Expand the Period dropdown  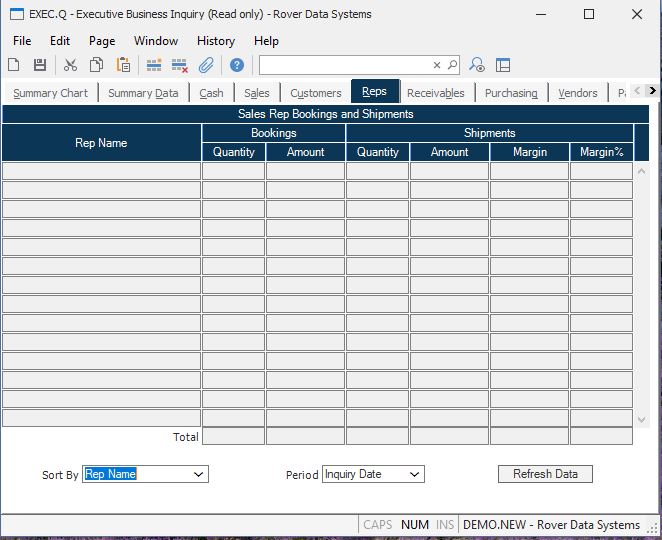[415, 474]
